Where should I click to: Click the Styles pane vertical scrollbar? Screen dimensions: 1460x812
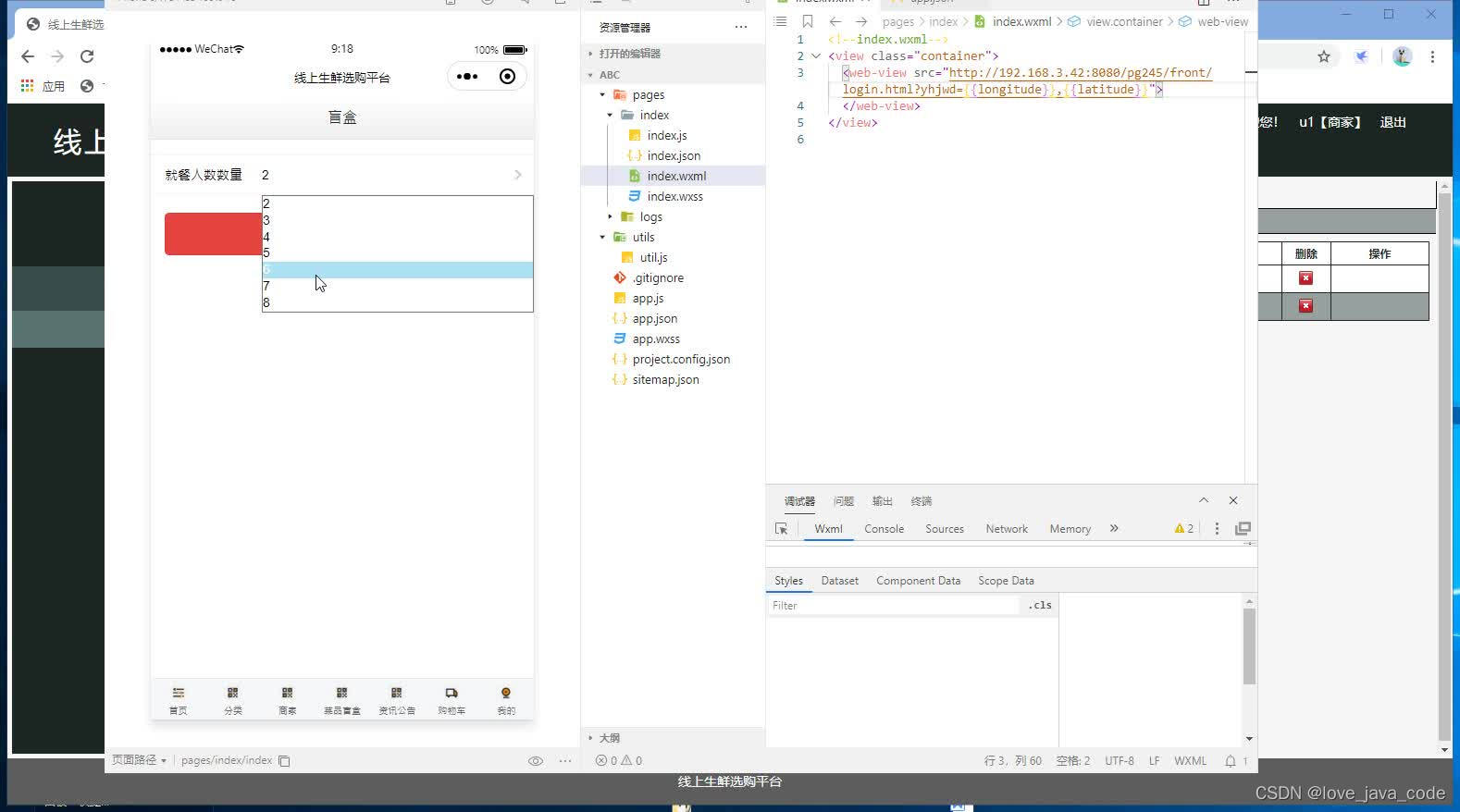click(1249, 647)
